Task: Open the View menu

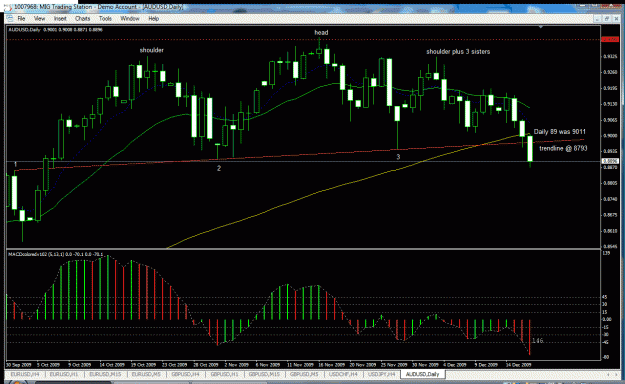Action: pyautogui.click(x=39, y=19)
